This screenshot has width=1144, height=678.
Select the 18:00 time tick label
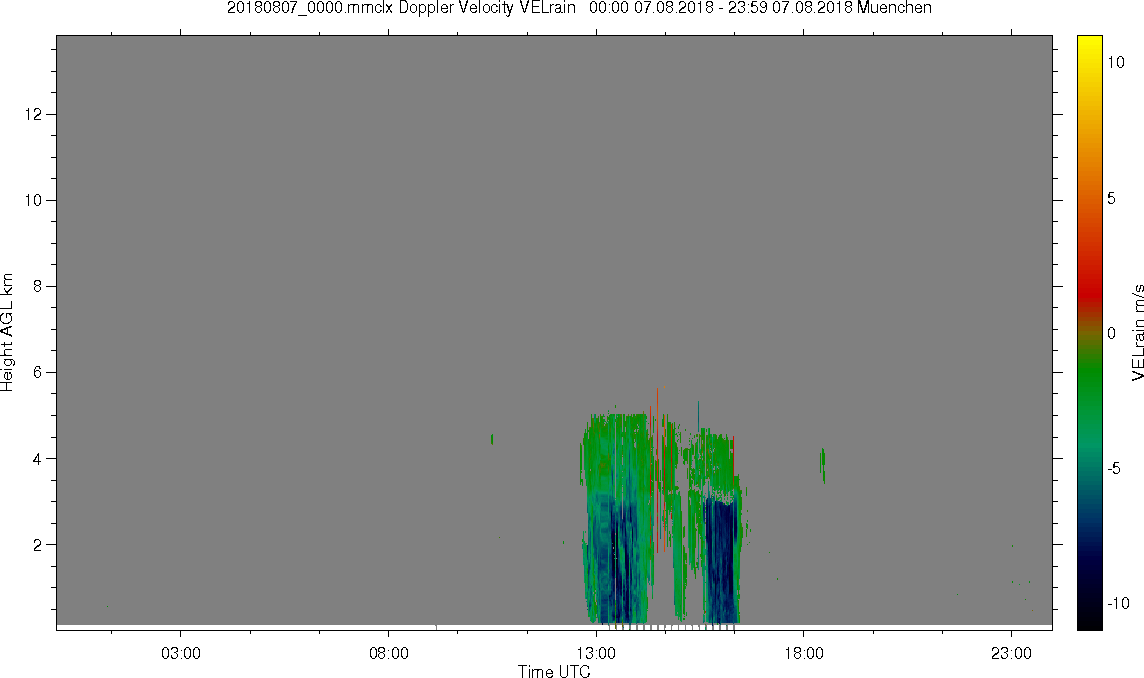[803, 652]
